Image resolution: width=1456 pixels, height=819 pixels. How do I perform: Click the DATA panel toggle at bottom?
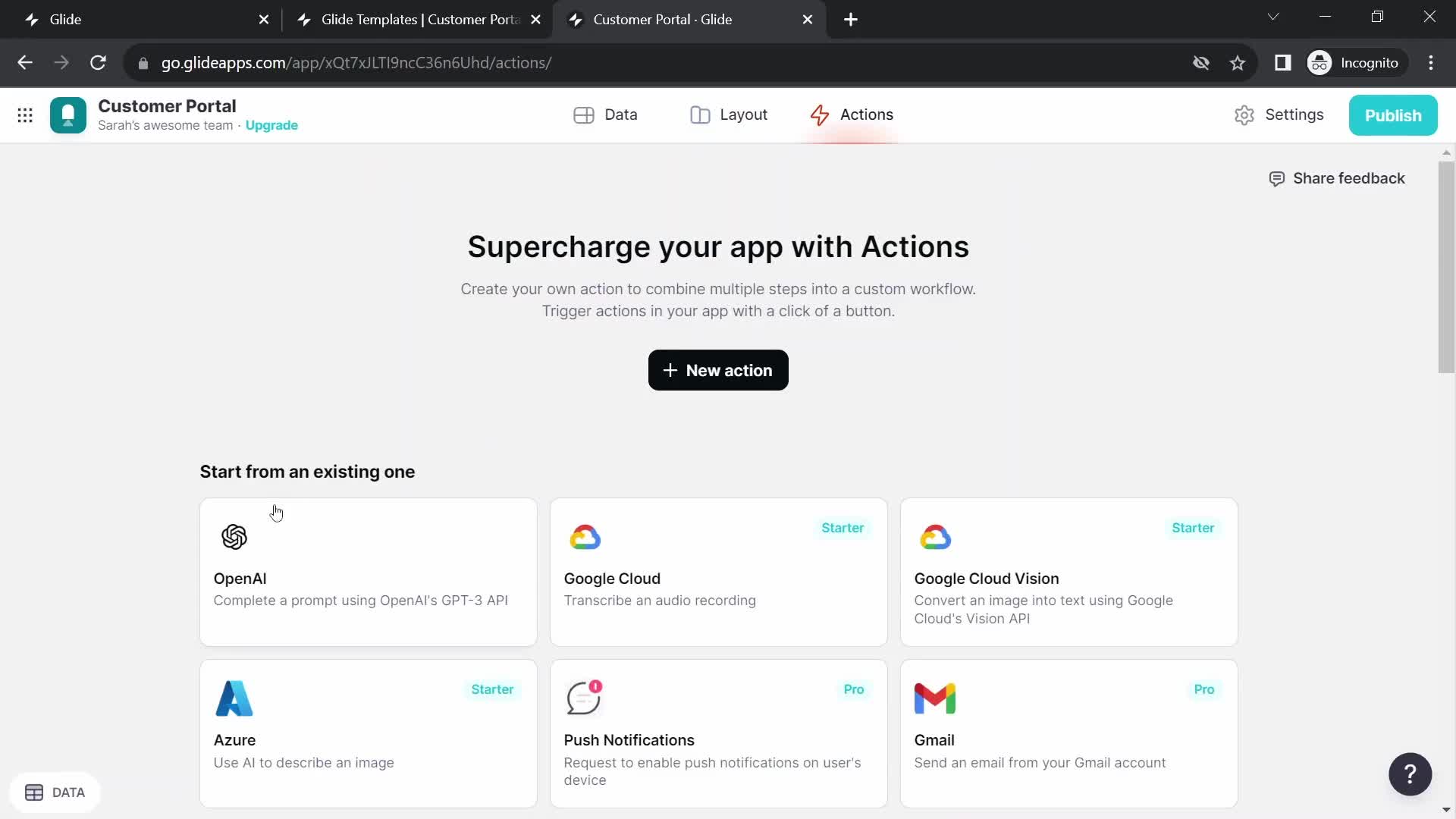coord(55,792)
